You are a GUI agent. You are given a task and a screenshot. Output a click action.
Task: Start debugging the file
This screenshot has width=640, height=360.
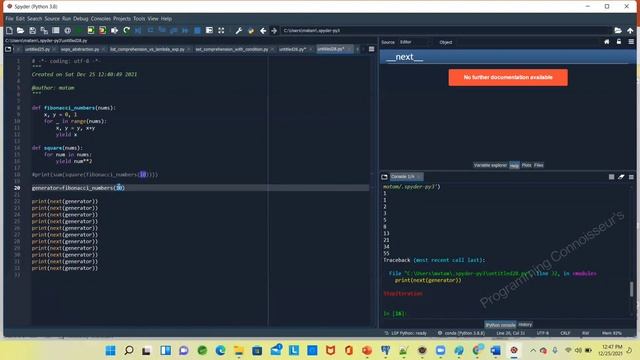138,31
